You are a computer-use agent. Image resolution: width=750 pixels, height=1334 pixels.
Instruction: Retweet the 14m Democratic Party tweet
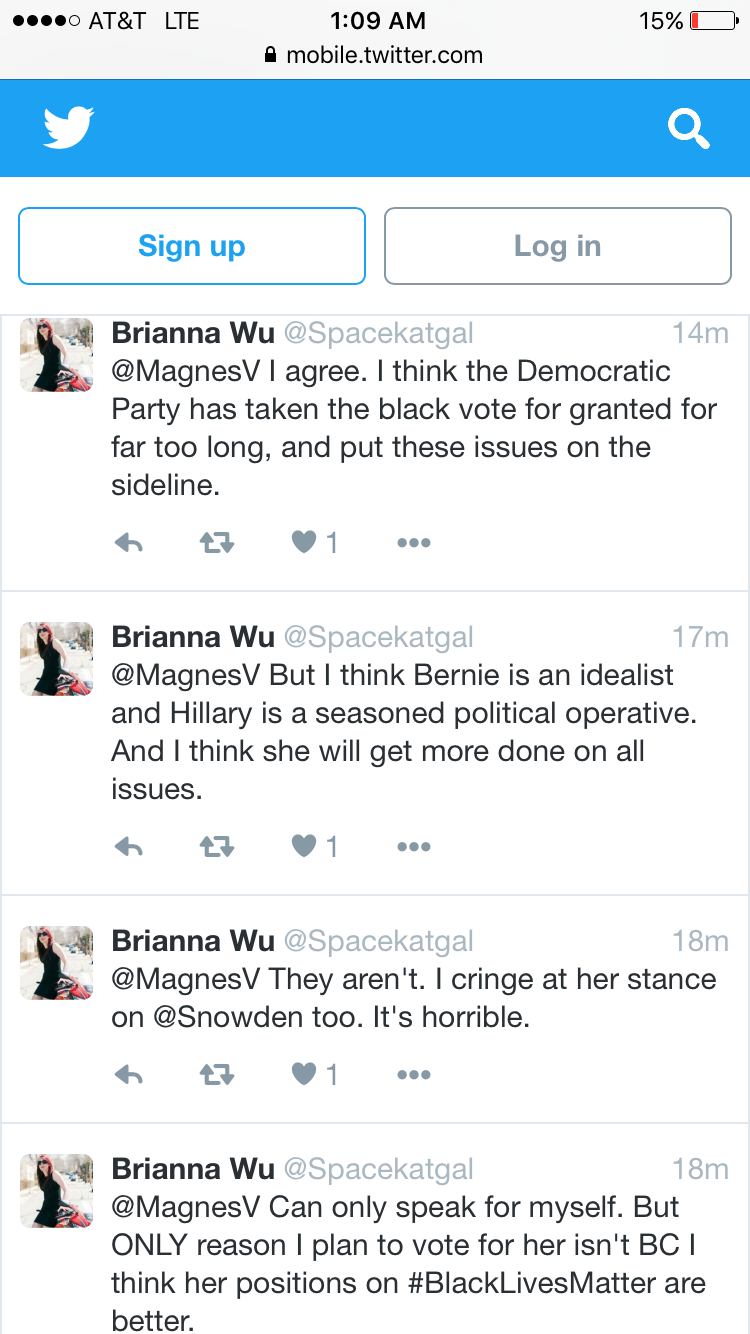(217, 543)
